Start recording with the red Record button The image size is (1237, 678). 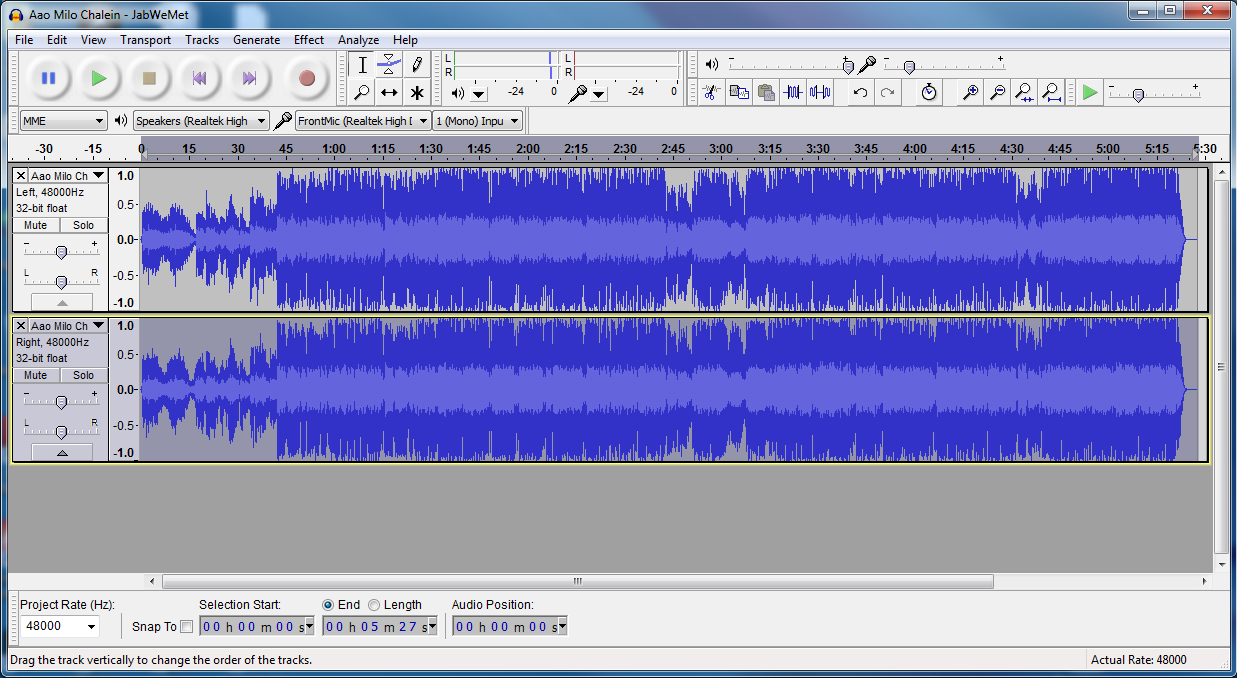click(307, 78)
